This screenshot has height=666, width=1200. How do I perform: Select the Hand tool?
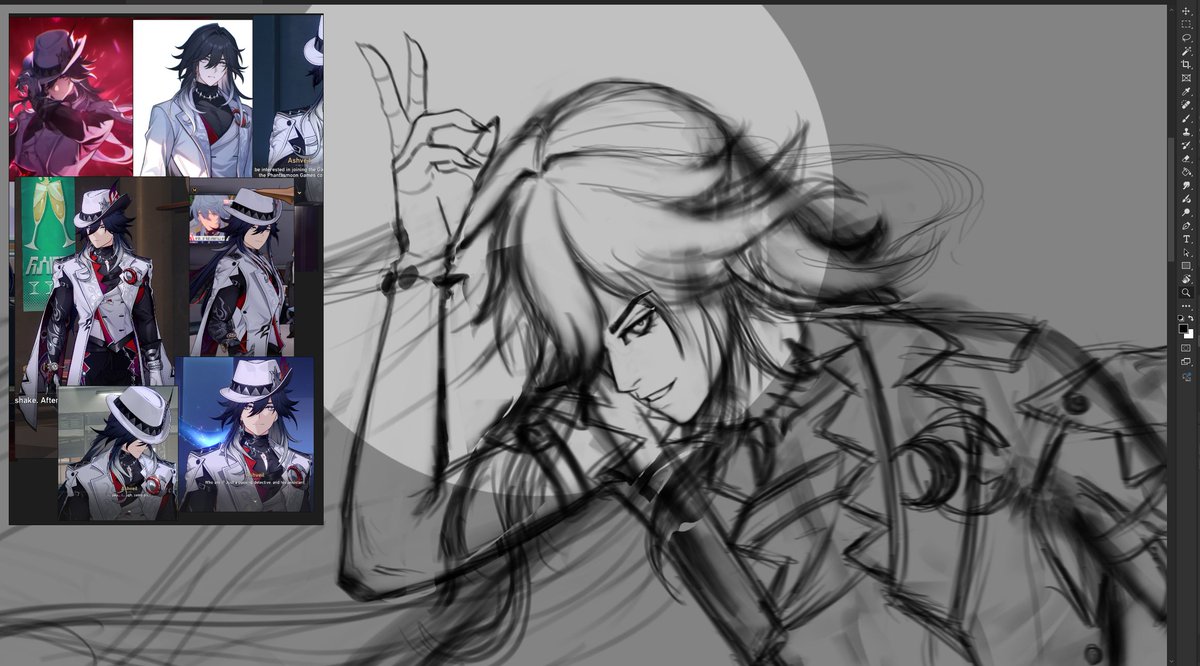coord(1186,279)
